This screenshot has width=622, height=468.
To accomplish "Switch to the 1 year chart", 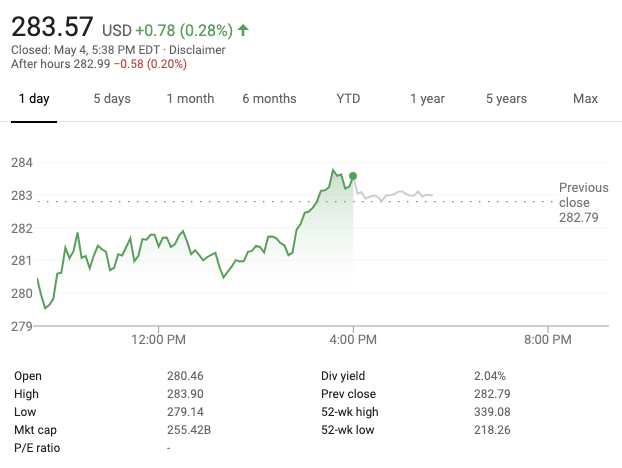I will click(427, 99).
